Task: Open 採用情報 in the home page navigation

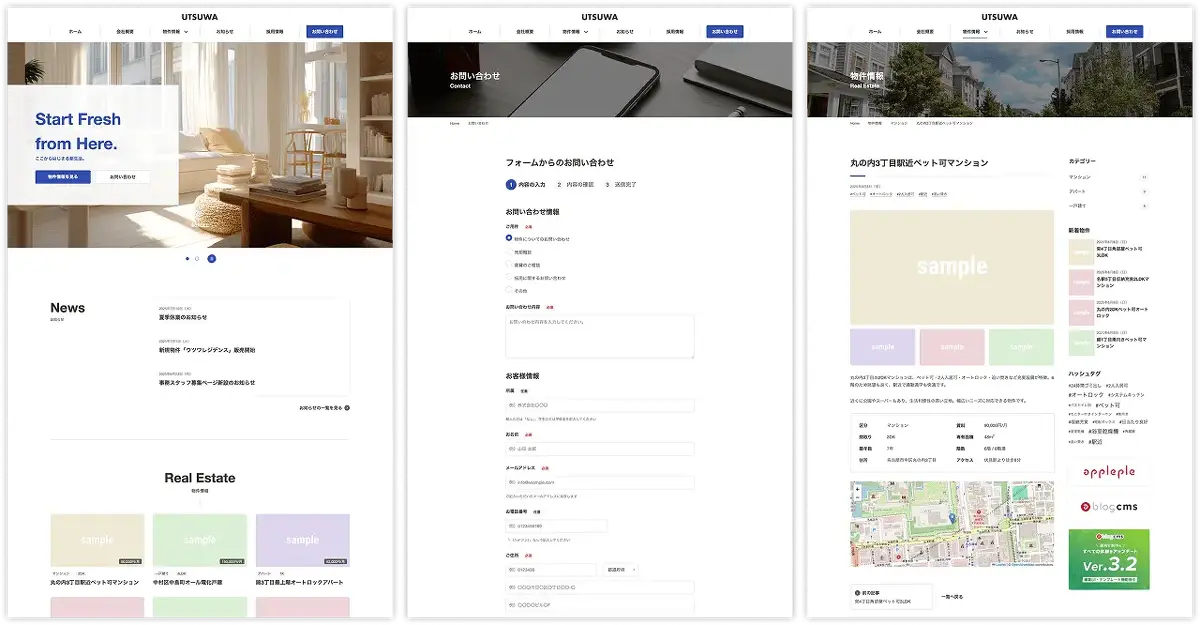Action: [275, 32]
